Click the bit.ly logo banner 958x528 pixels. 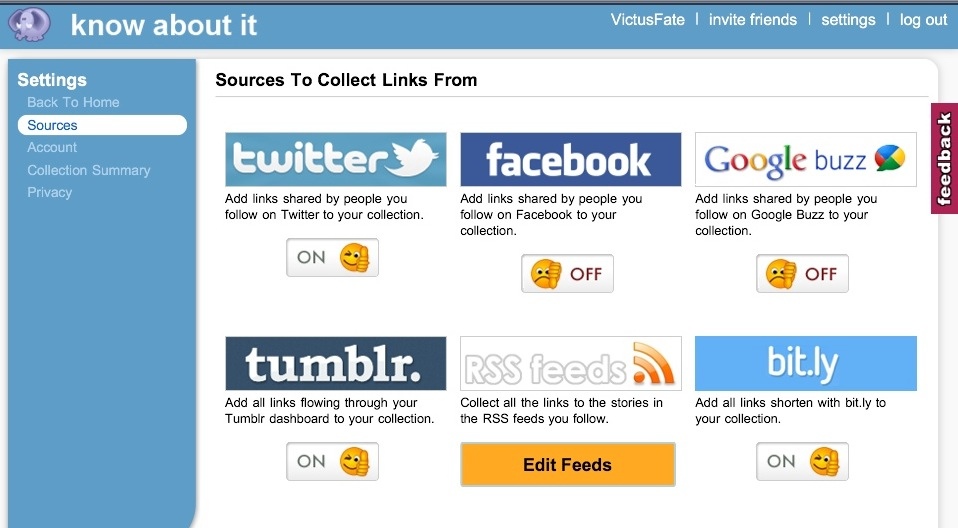[x=806, y=363]
